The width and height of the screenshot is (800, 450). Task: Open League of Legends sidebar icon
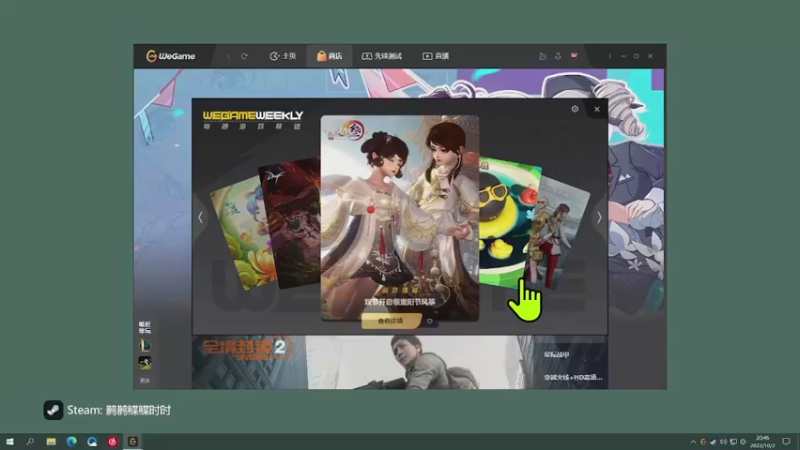pos(145,346)
